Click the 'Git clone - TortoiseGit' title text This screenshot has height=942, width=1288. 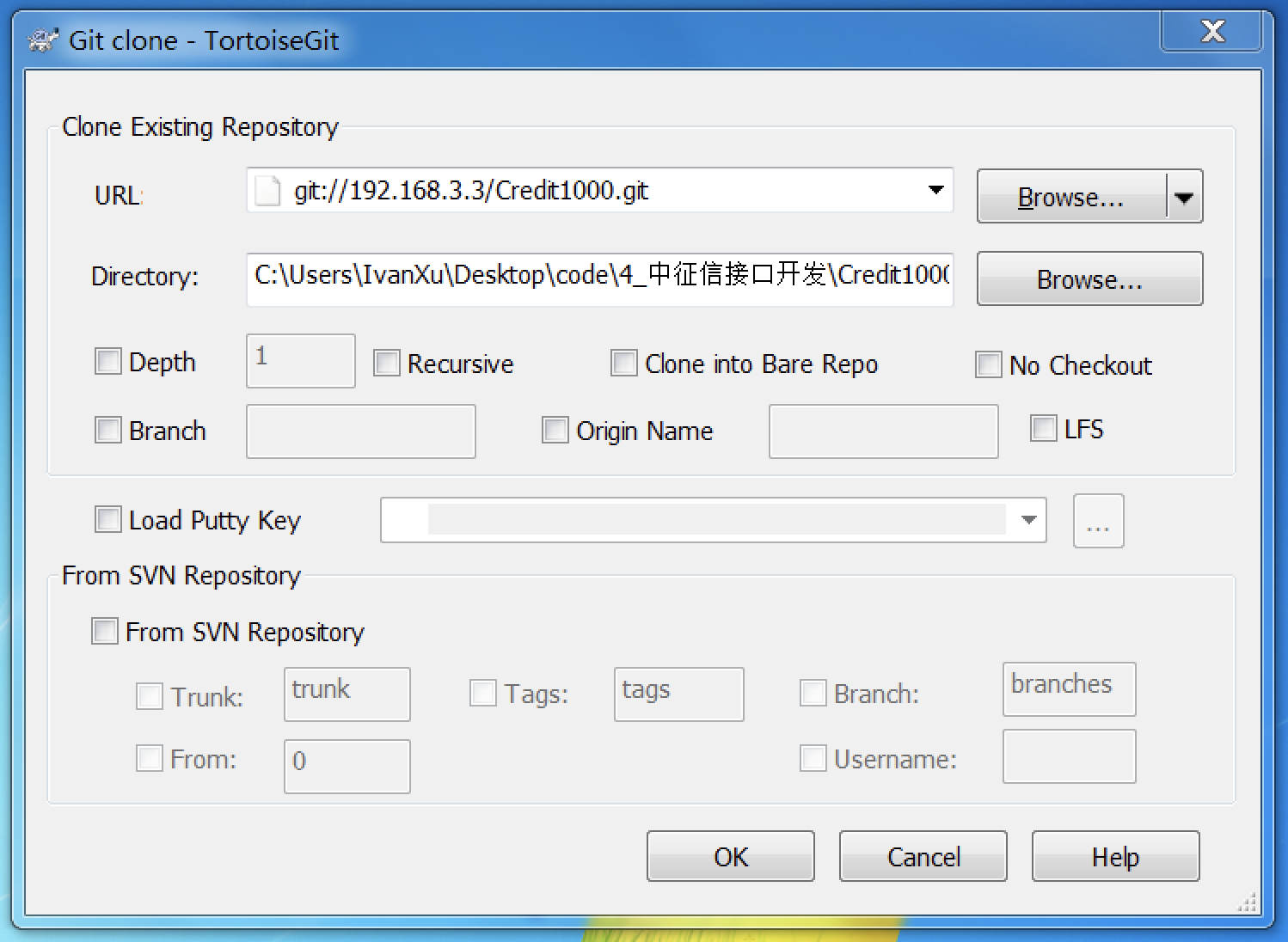point(204,40)
